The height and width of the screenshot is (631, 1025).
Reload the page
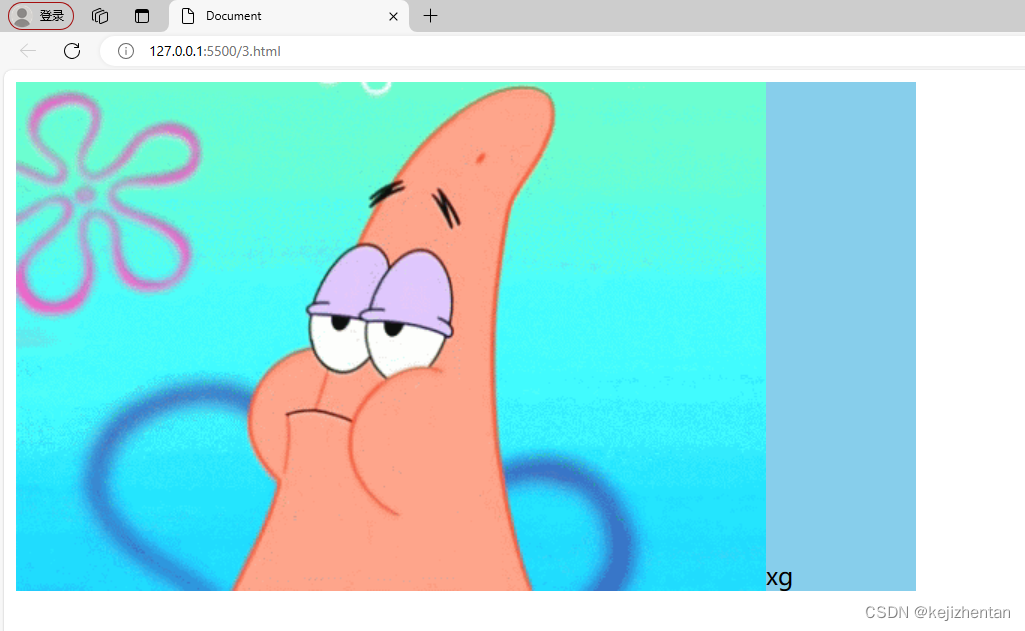point(72,51)
